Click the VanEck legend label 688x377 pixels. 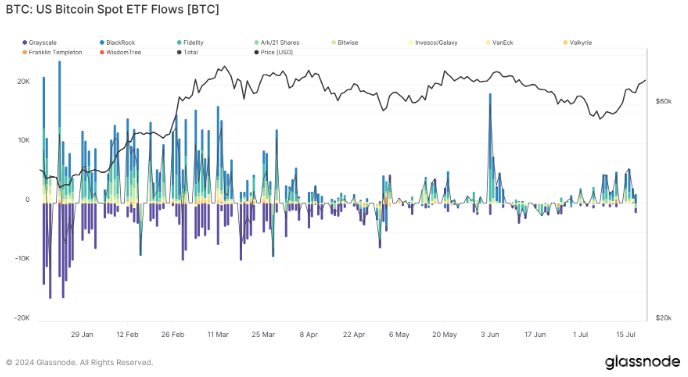pos(502,43)
